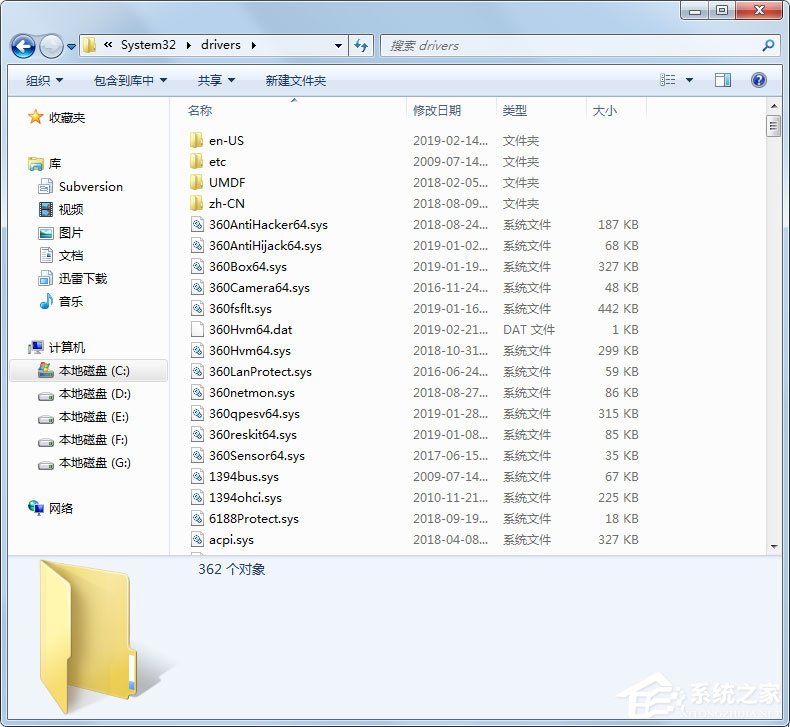Select the etc folder icon
Screen dimensions: 790x727
[x=196, y=161]
